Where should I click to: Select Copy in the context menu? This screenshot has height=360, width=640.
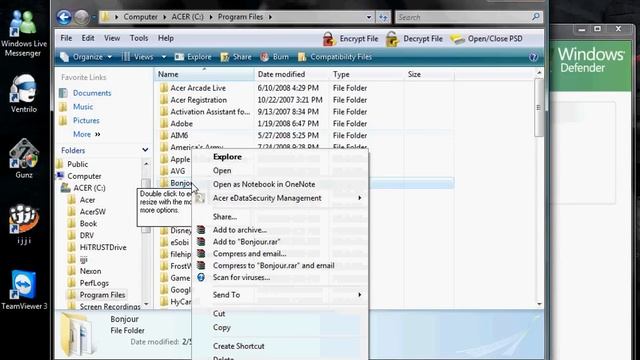click(222, 327)
